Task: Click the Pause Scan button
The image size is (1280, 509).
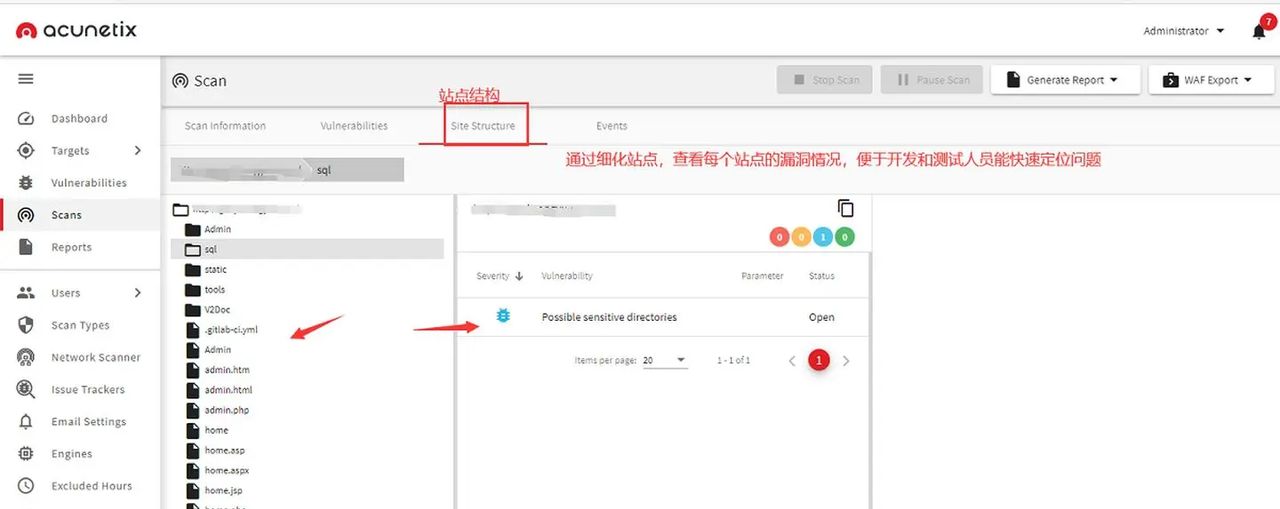Action: click(932, 80)
